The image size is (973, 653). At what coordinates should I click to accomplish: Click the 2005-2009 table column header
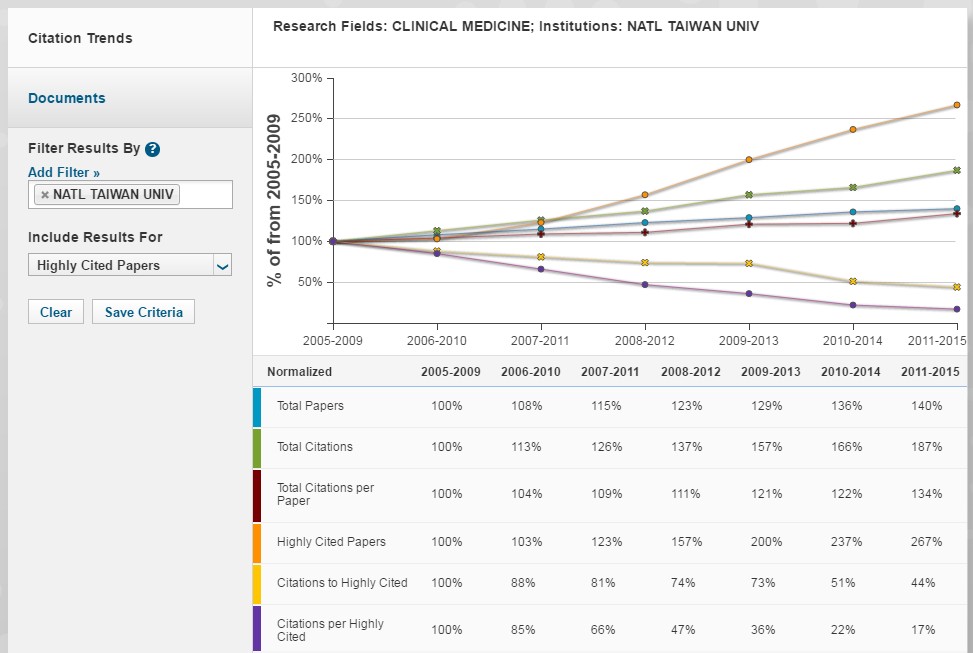[x=451, y=372]
